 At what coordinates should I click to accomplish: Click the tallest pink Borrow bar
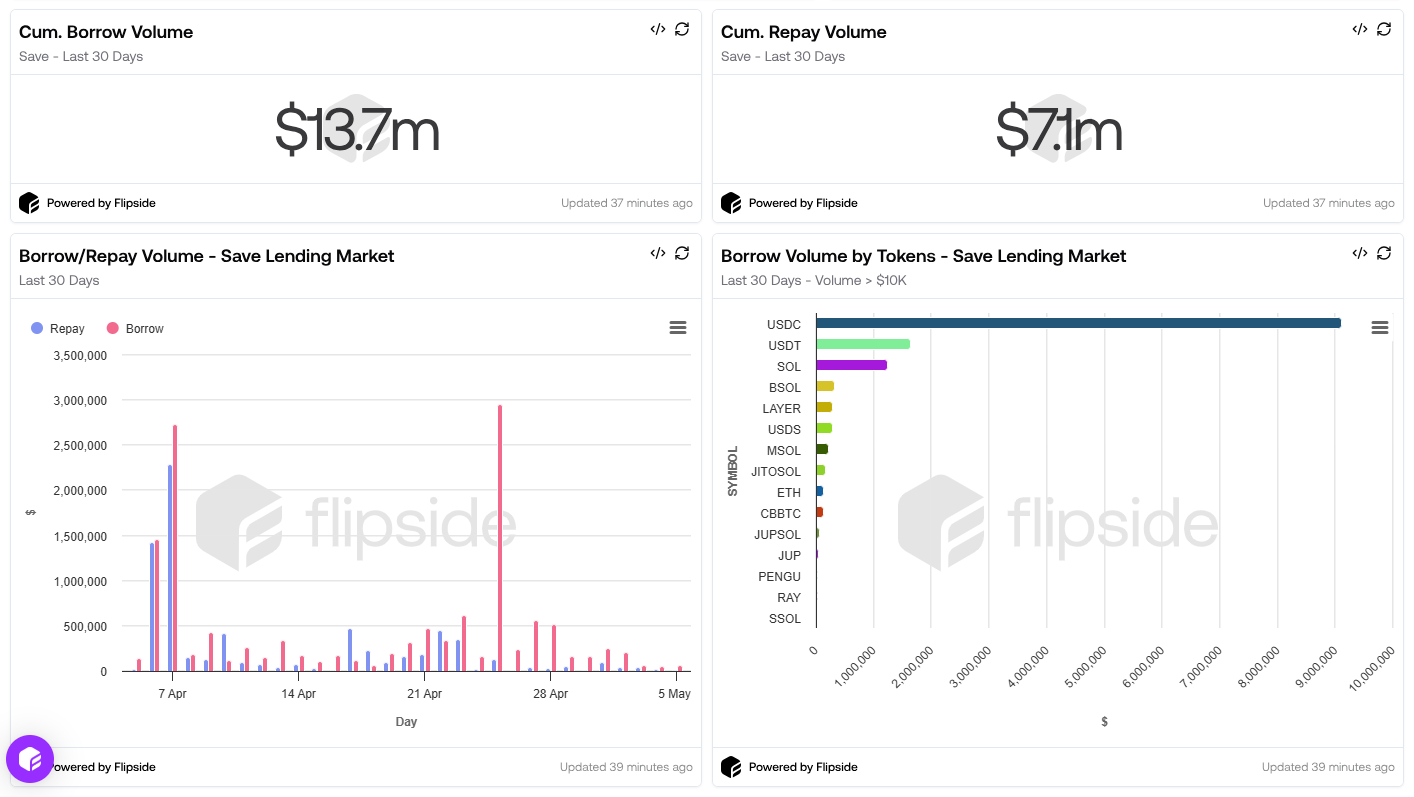pyautogui.click(x=500, y=538)
